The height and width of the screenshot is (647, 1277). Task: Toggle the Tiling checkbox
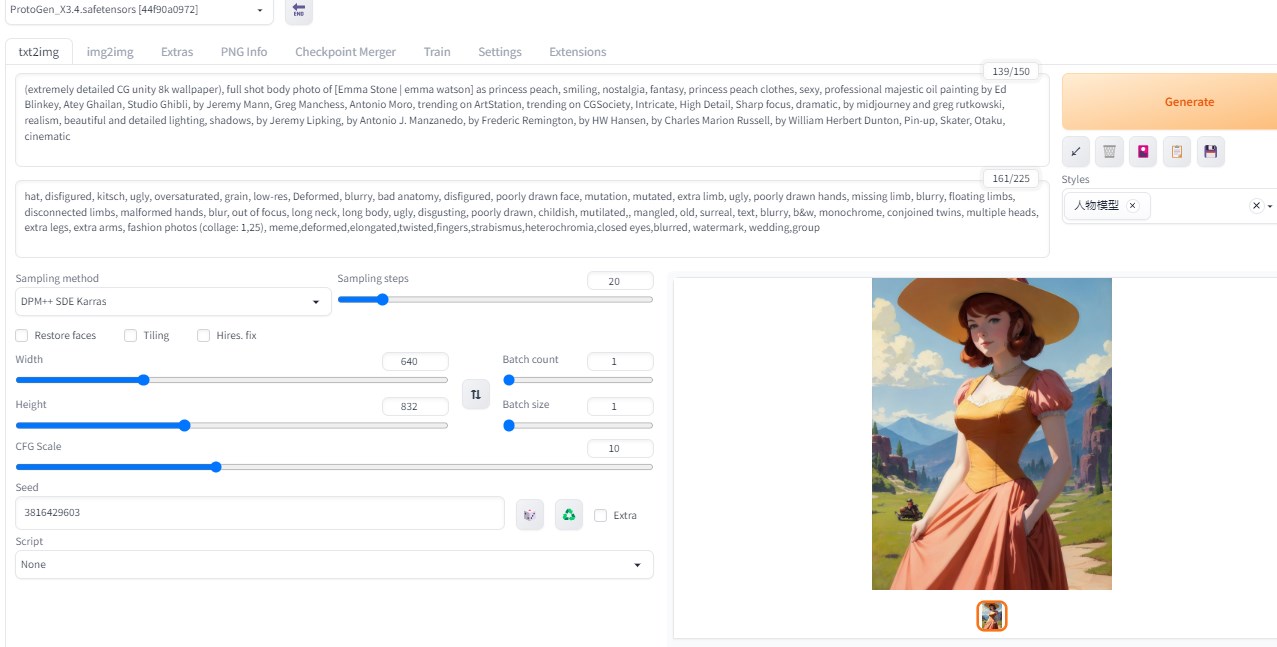point(130,336)
